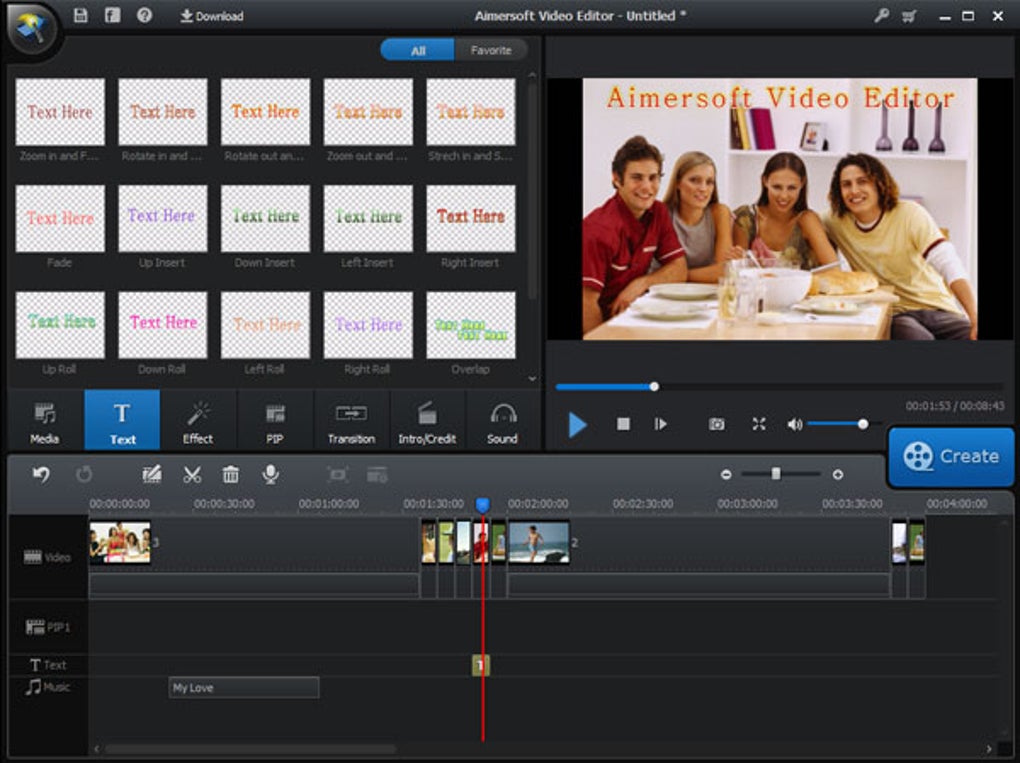Click the undo arrow icon
The width and height of the screenshot is (1020, 763).
tap(41, 474)
